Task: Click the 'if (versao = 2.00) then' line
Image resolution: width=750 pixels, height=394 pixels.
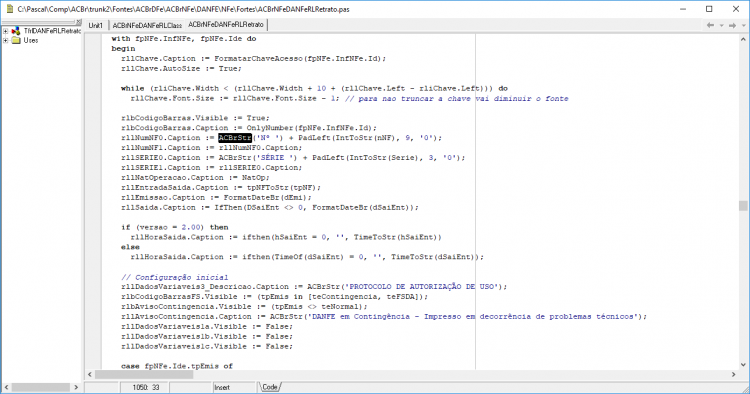Action: point(175,227)
